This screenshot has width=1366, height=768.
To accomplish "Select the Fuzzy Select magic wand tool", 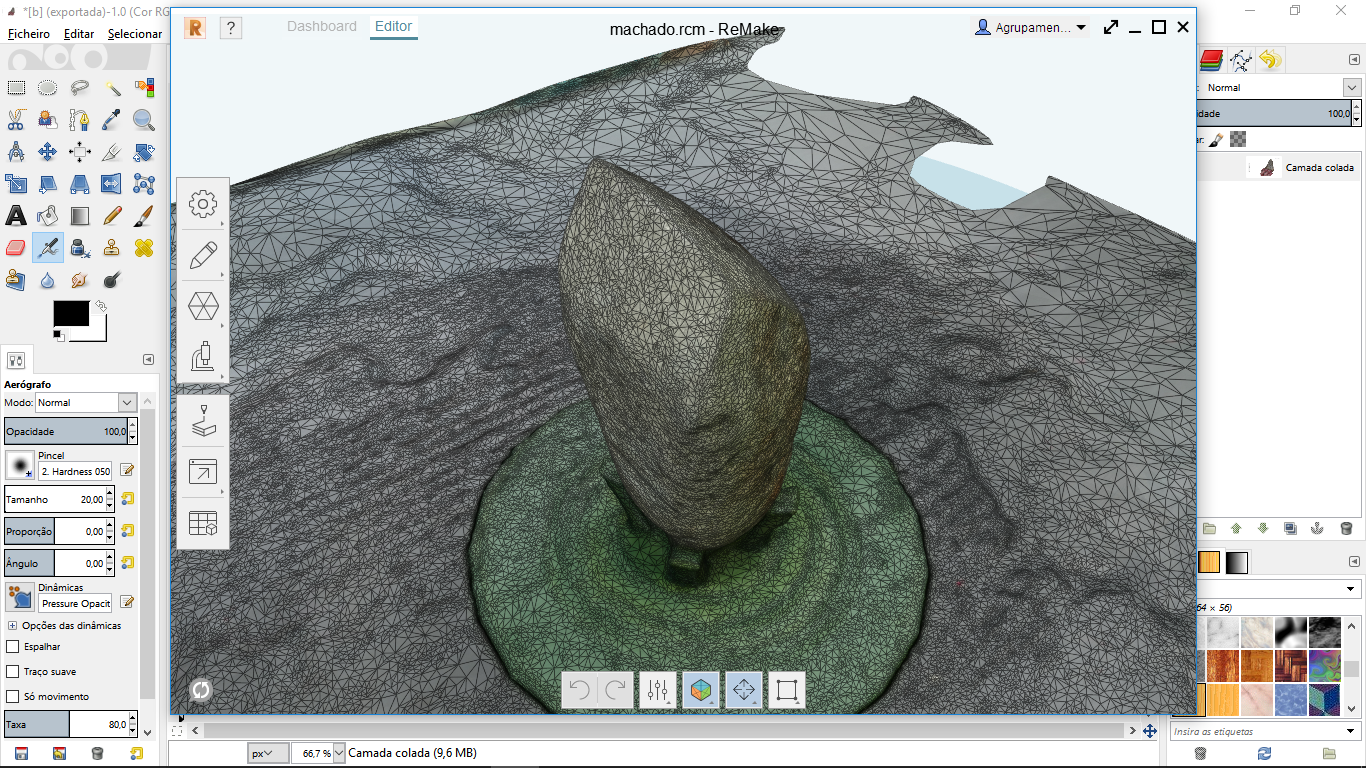I will (112, 88).
